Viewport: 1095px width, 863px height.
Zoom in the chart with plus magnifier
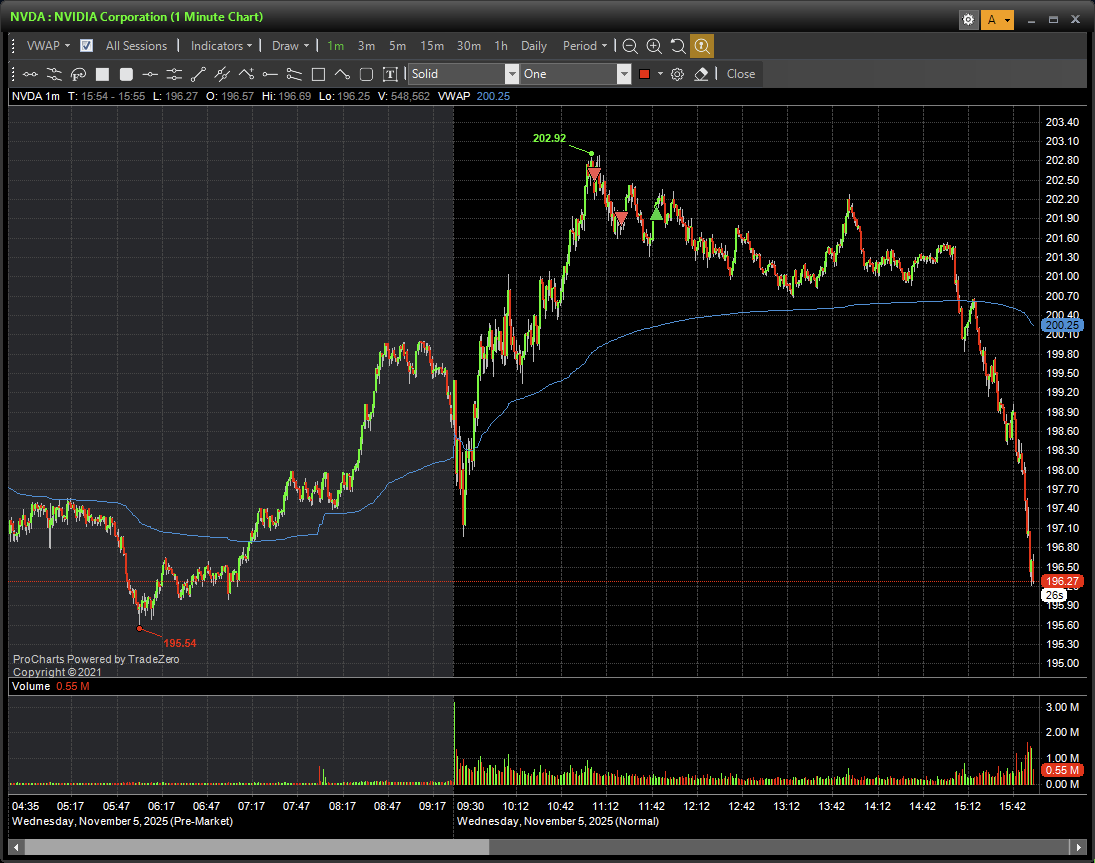coord(654,46)
